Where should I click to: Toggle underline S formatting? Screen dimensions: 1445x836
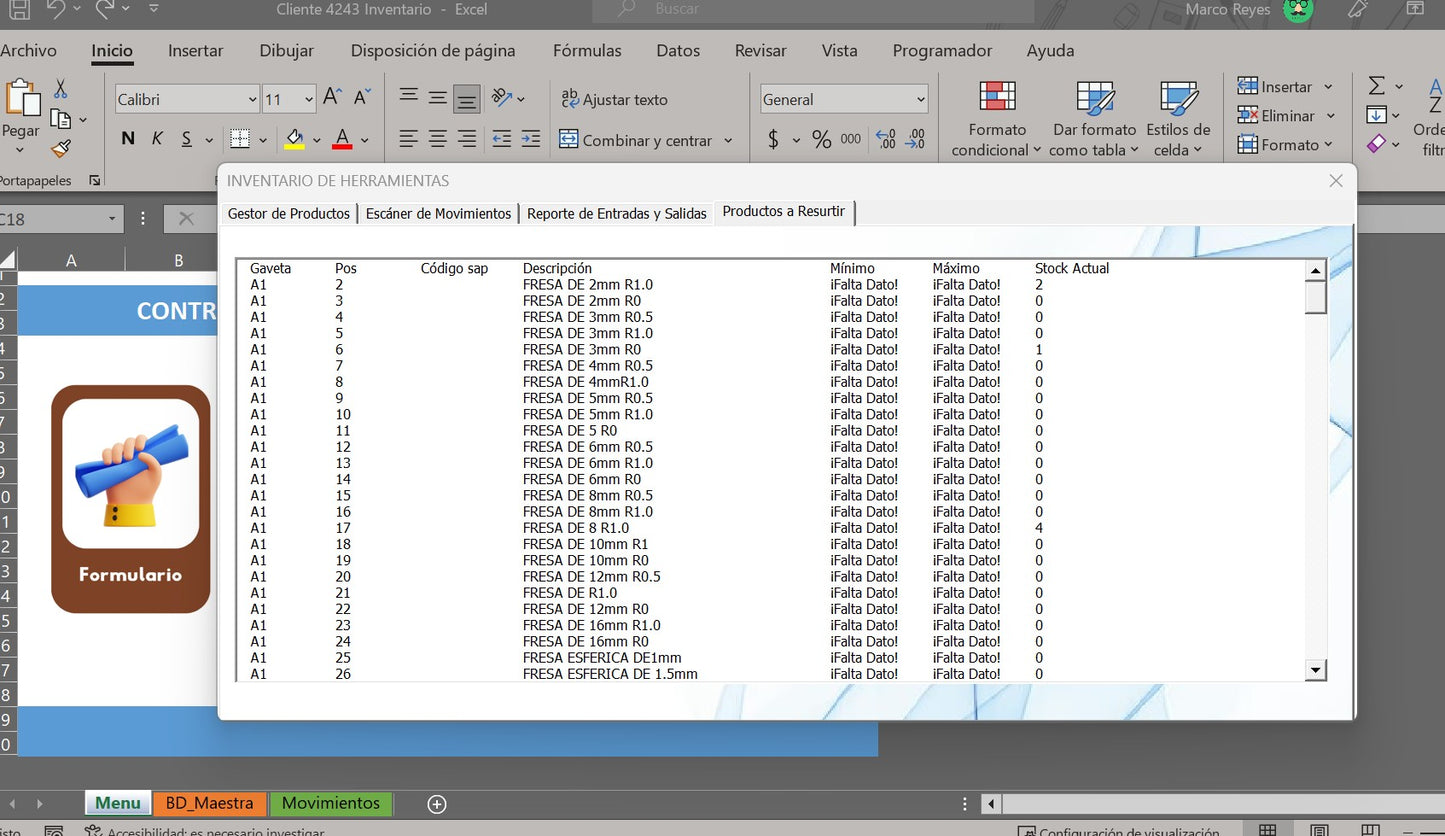[x=187, y=139]
